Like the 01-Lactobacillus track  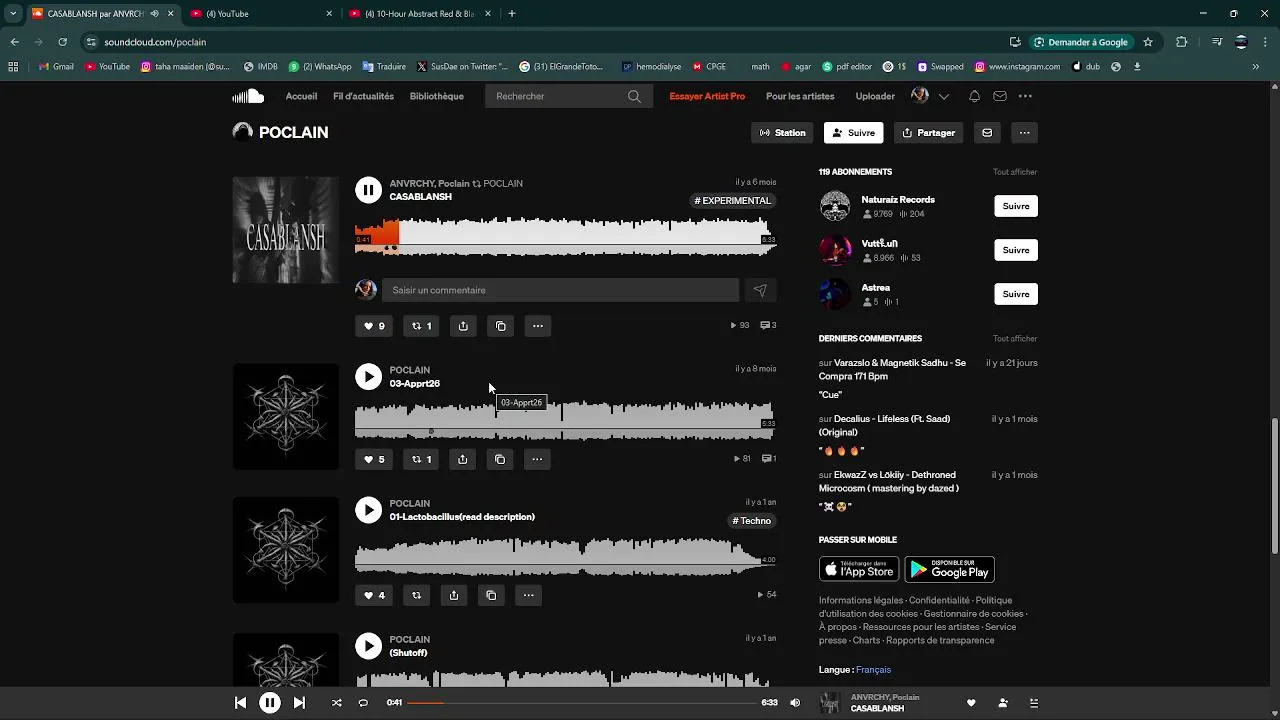pos(373,595)
